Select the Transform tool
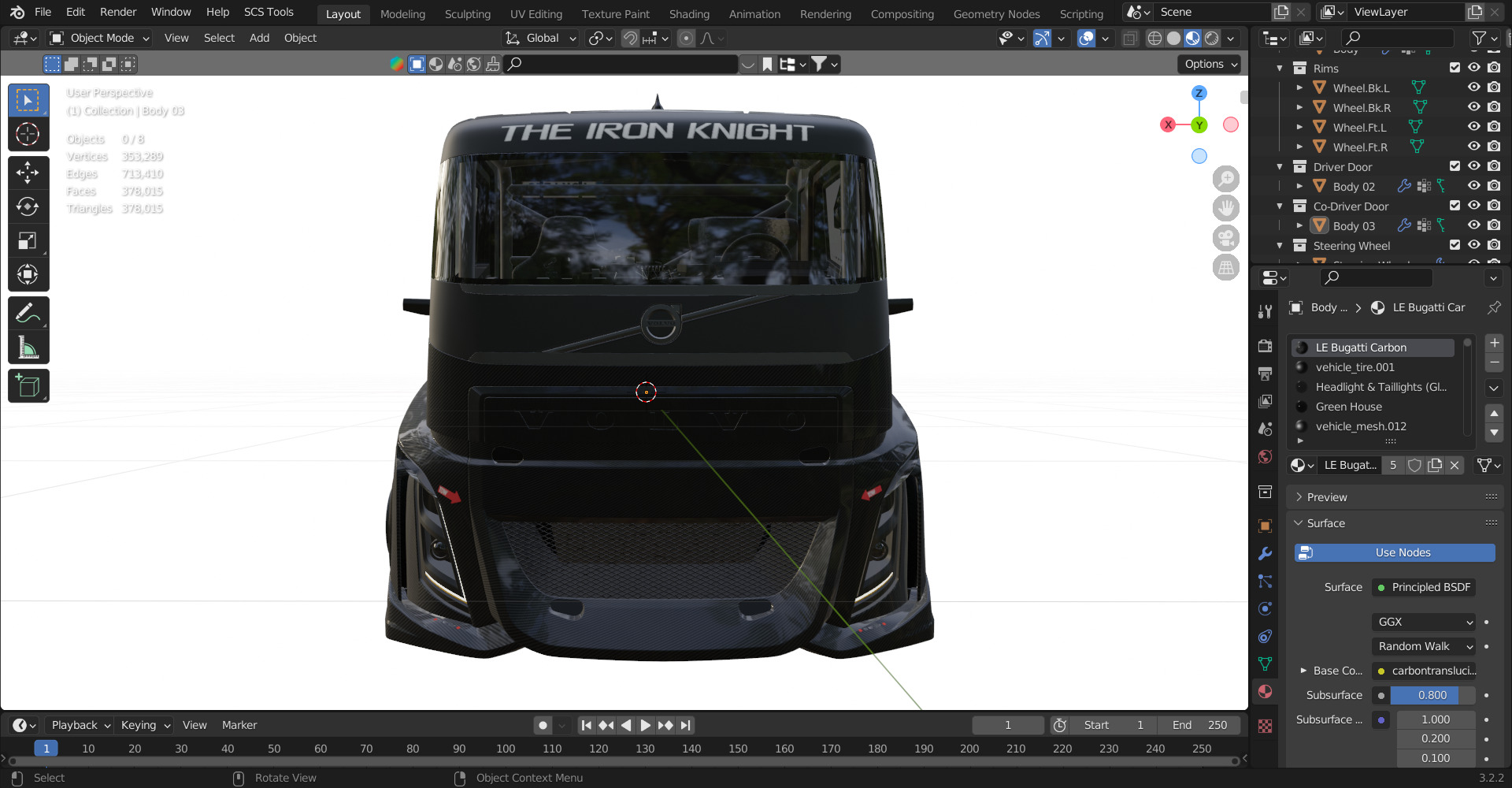The width and height of the screenshot is (1512, 788). coord(28,274)
